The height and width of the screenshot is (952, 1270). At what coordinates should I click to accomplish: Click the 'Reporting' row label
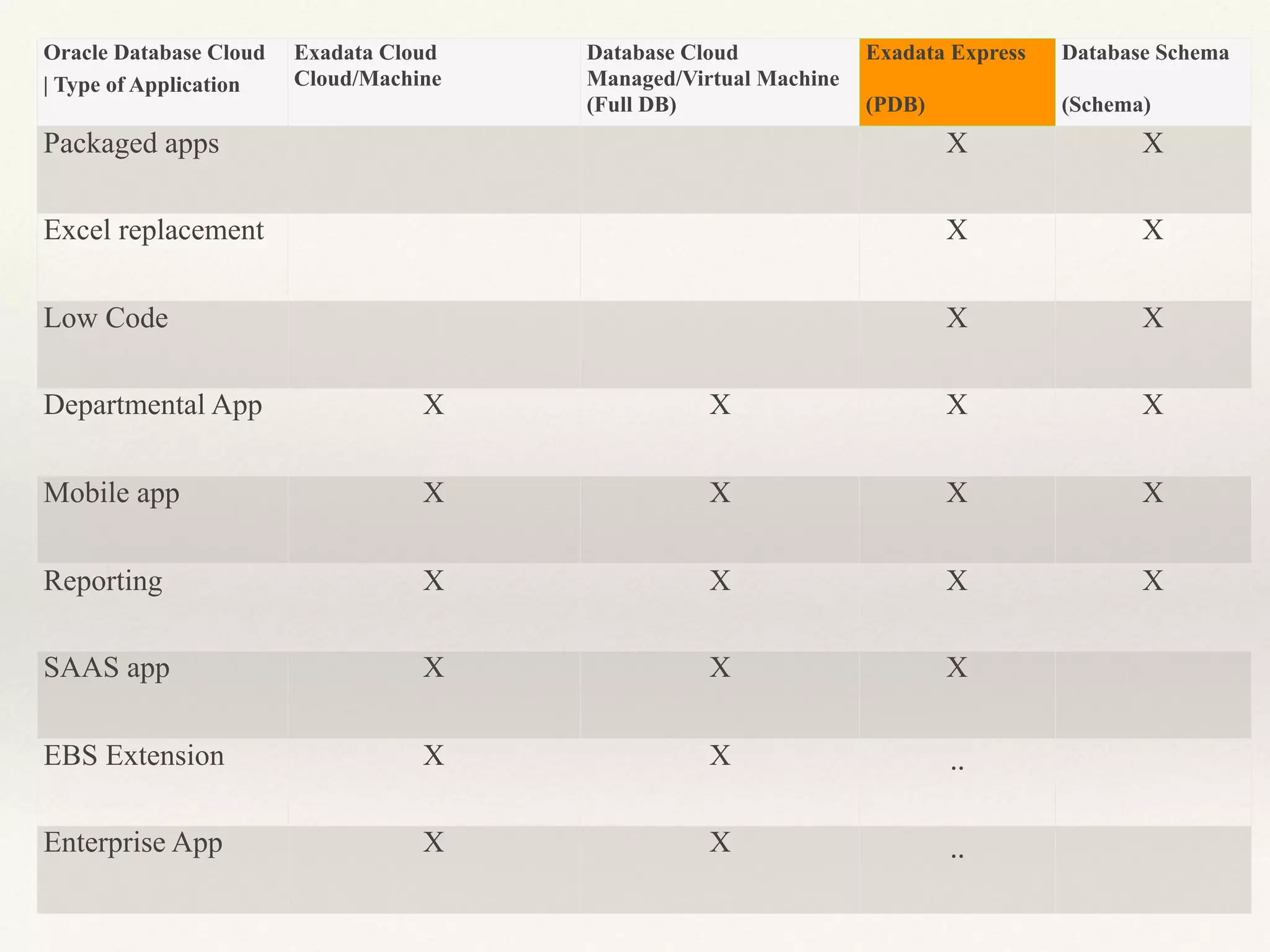103,581
